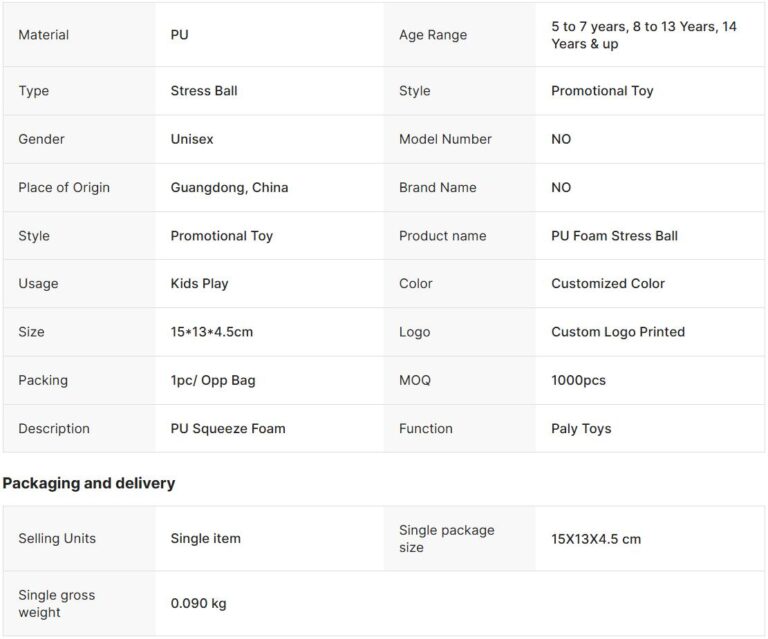Click the 'Kids Play' usage value
Viewport: 768px width, 639px height.
(x=199, y=284)
